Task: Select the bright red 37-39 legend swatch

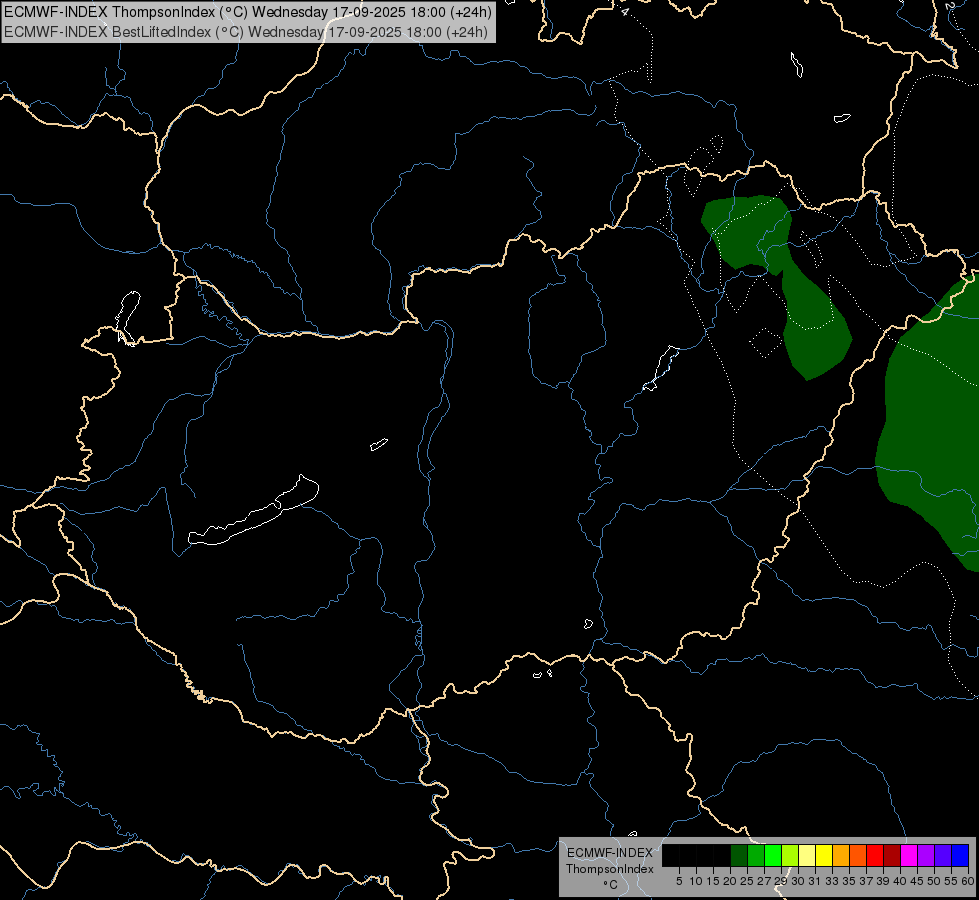Action: point(875,856)
